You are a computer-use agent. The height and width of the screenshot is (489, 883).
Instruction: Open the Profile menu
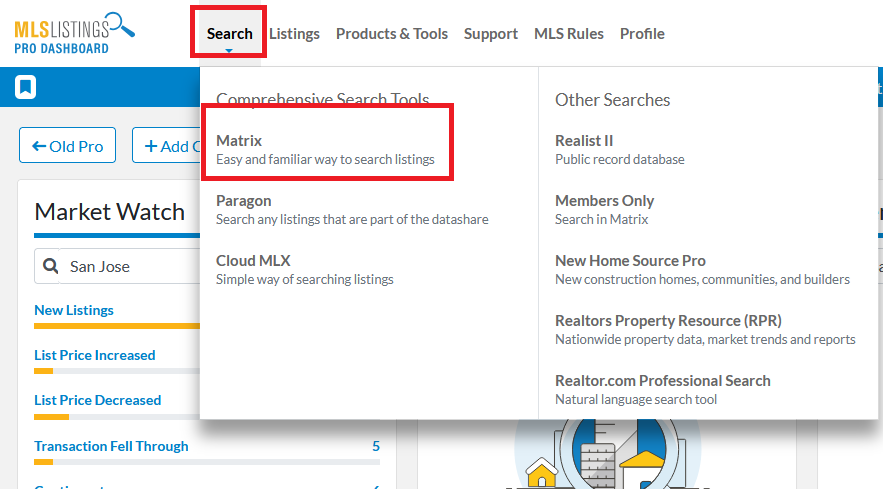[x=642, y=34]
